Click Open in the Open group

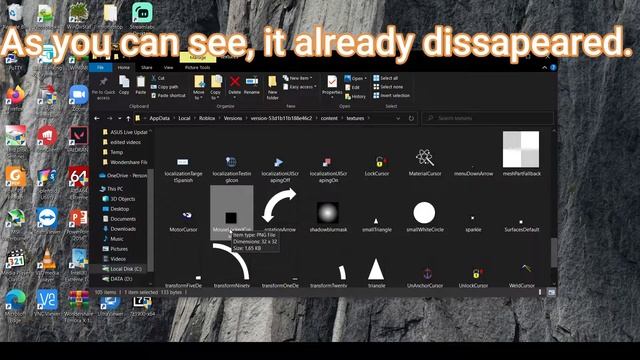(355, 78)
